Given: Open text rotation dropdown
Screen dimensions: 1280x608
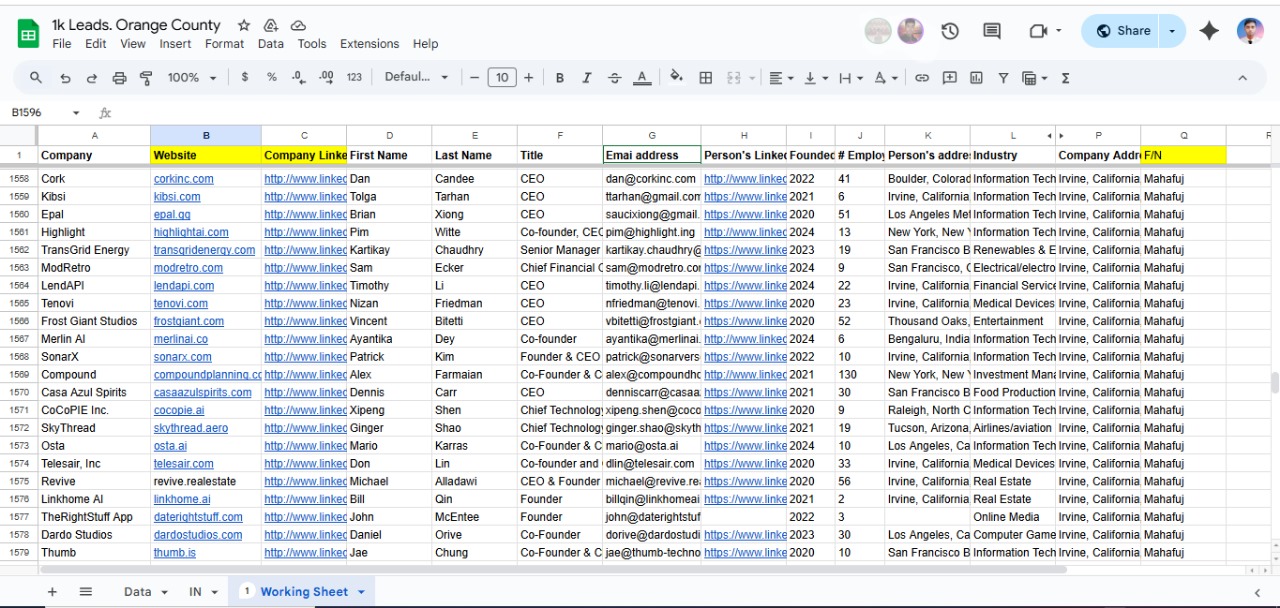Looking at the screenshot, I should click(885, 77).
